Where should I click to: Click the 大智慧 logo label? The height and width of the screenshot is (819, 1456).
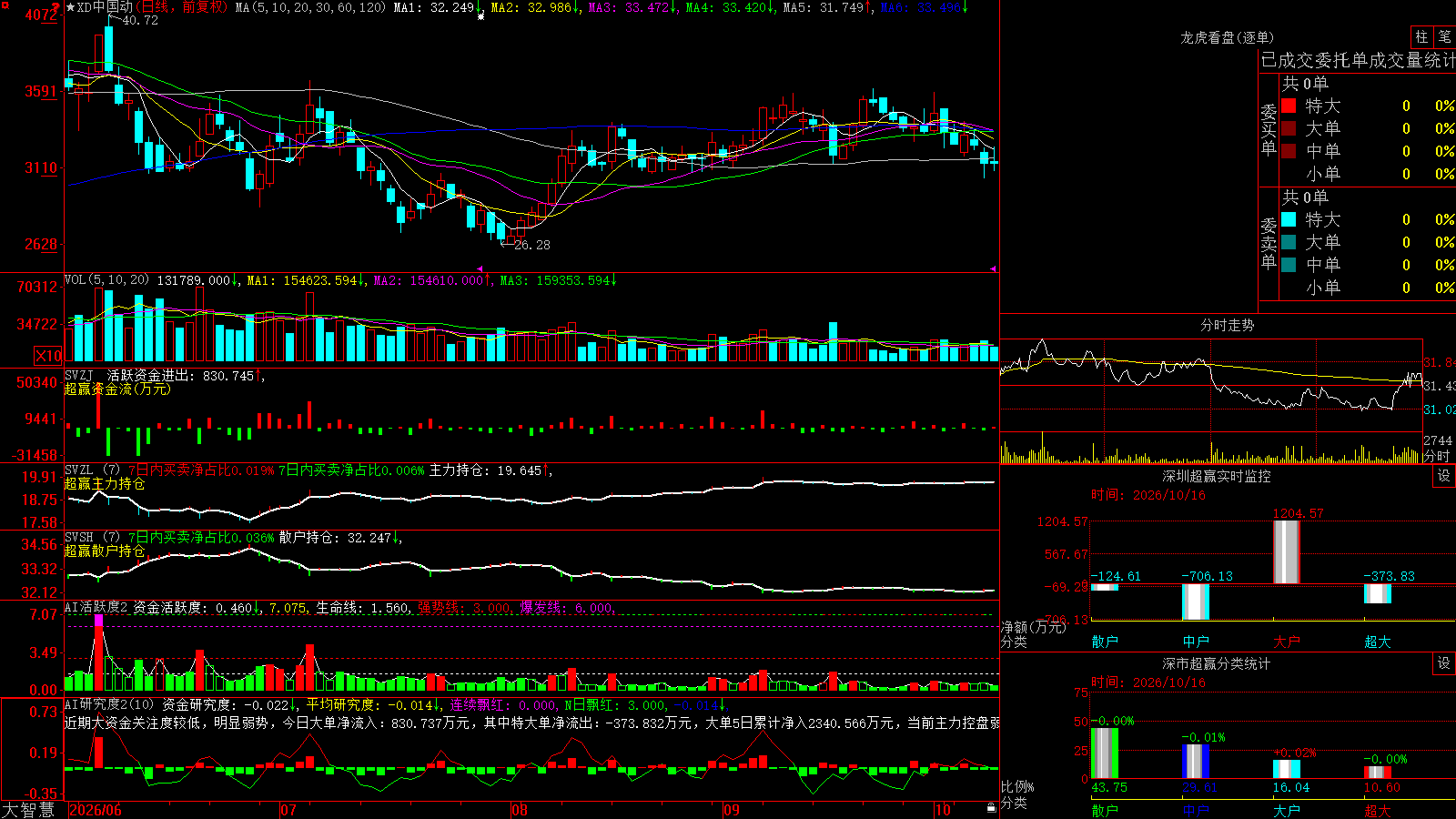pos(28,810)
